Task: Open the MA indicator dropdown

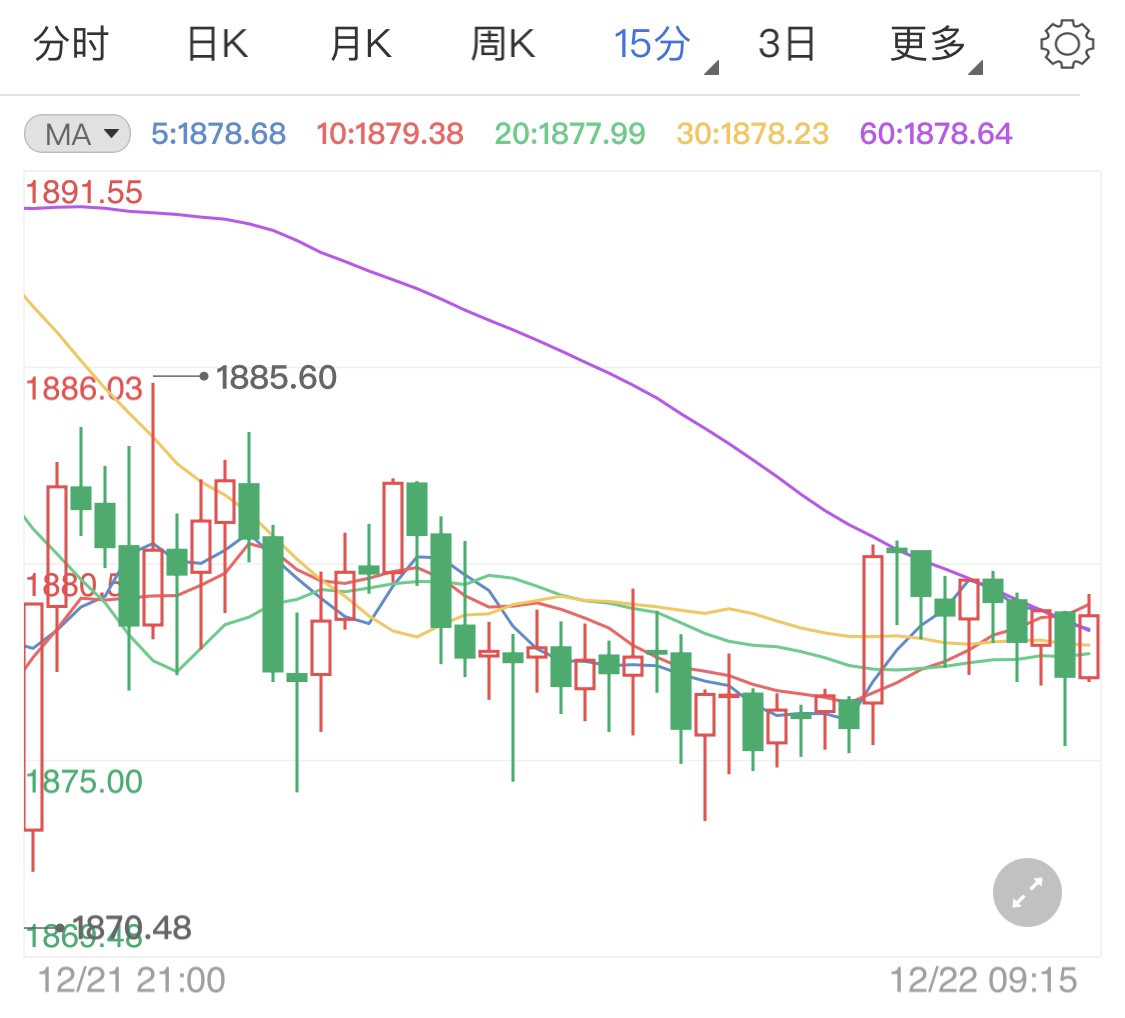Action: (x=76, y=134)
